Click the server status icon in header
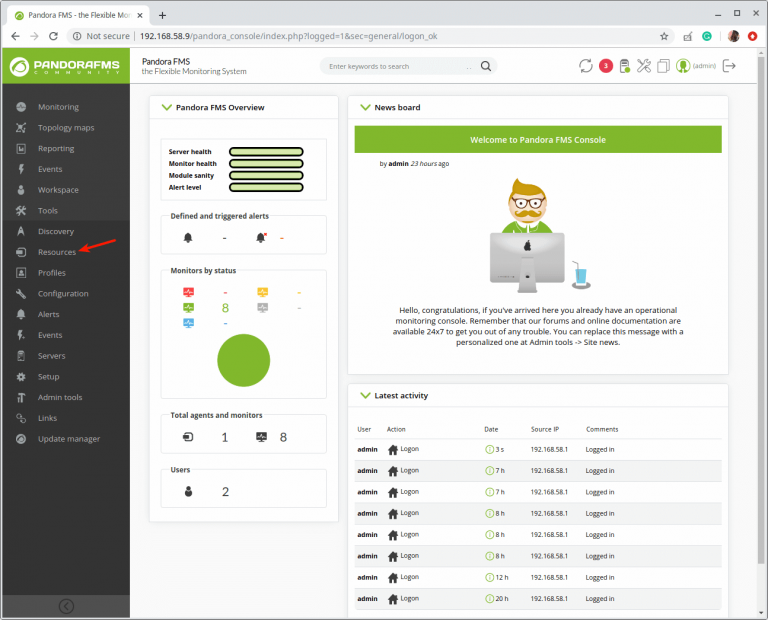The image size is (768, 620). click(x=625, y=66)
